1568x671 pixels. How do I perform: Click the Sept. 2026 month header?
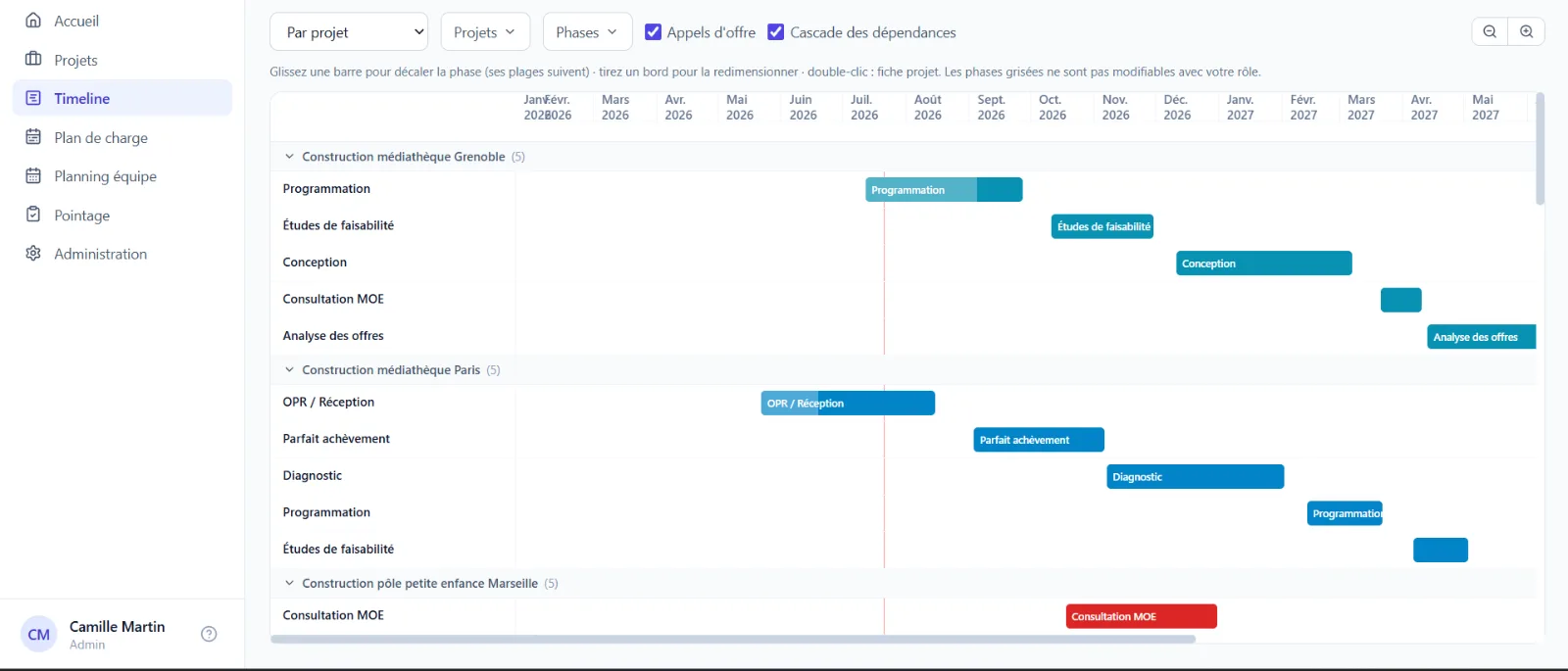pos(991,107)
